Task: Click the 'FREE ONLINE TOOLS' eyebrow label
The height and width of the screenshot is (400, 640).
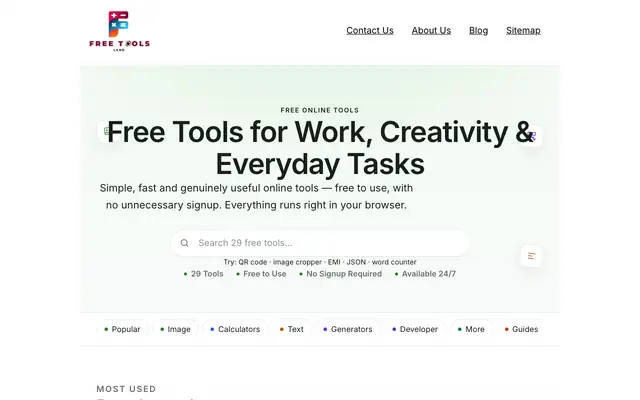Action: coord(320,110)
